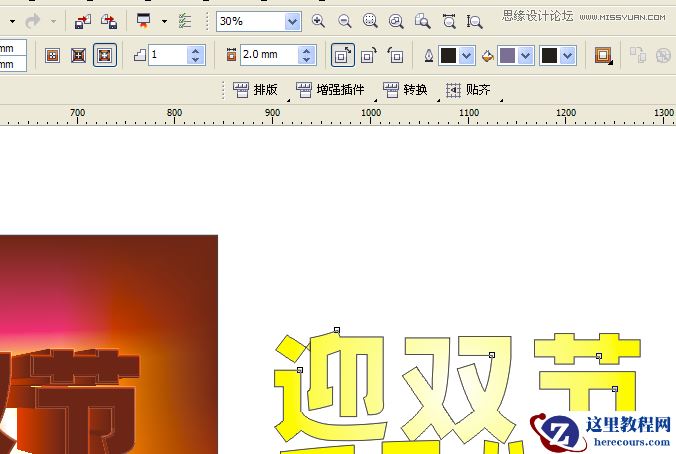The image size is (676, 454).
Task: Select the To Center contour option
Action: point(52,55)
